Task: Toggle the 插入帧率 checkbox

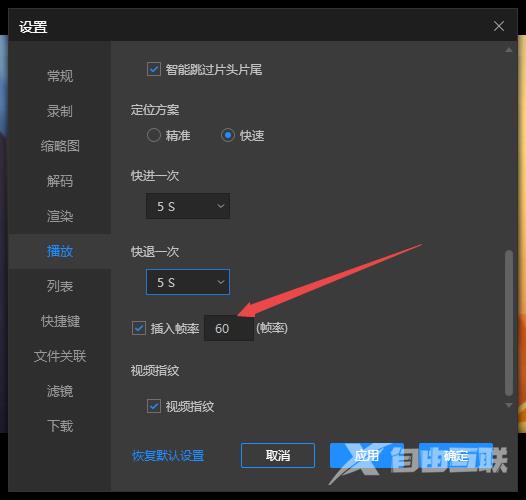Action: 139,328
